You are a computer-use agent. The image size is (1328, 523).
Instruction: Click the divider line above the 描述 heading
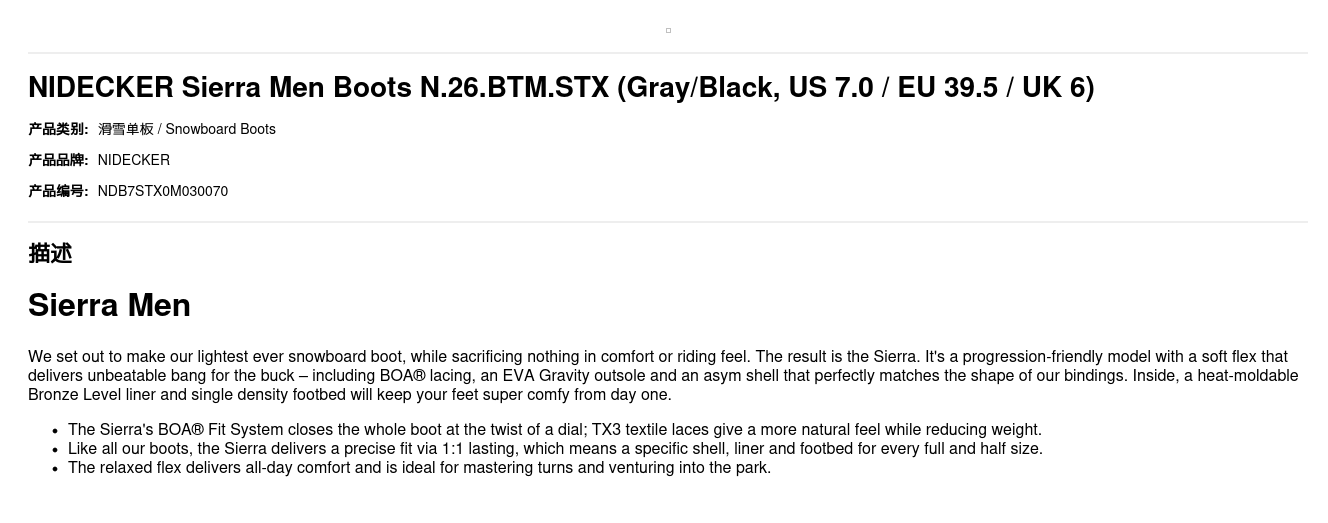[x=668, y=222]
